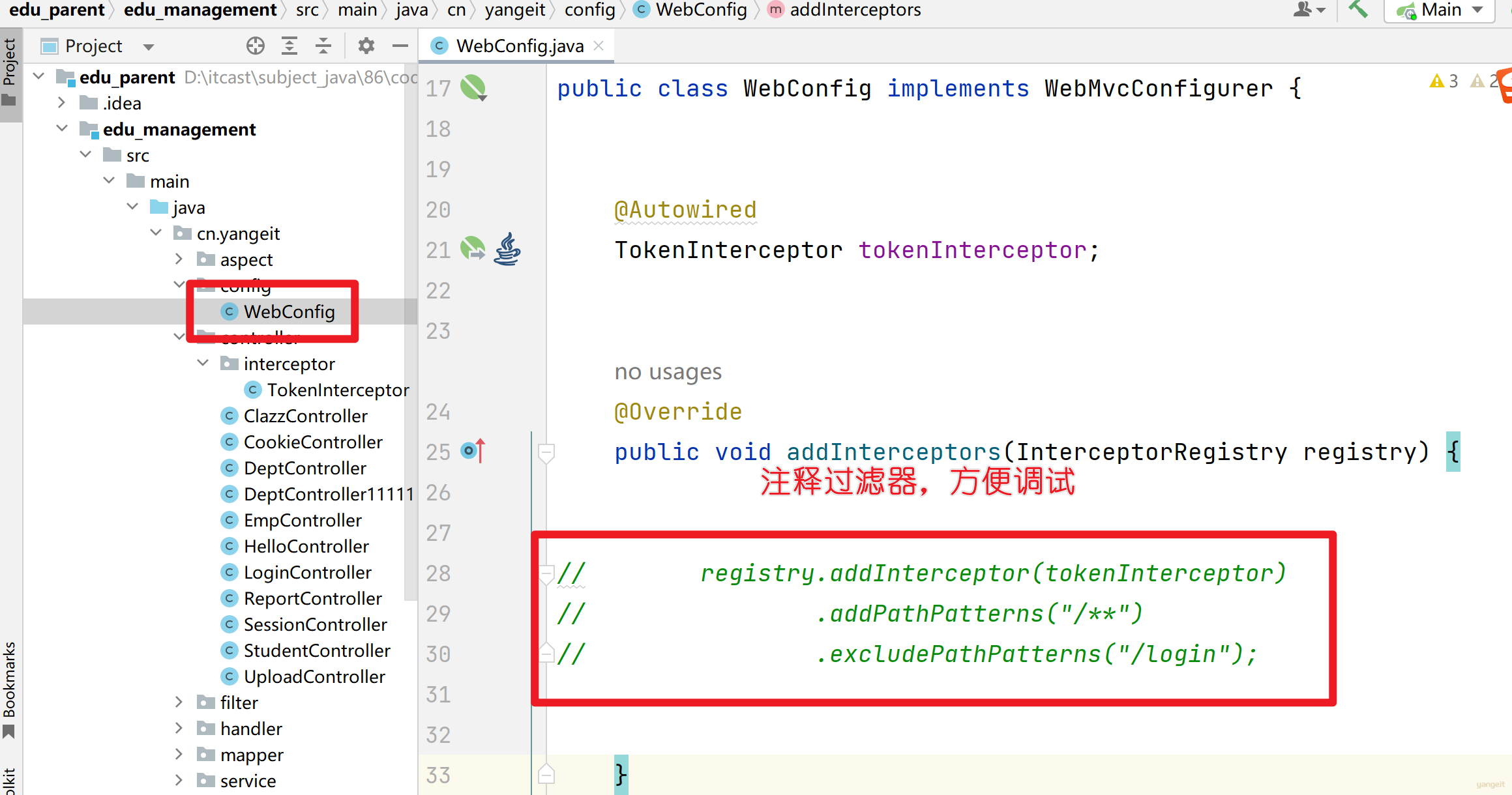Viewport: 1512px width, 795px height.
Task: Expand the mapper package
Action: pyautogui.click(x=179, y=755)
